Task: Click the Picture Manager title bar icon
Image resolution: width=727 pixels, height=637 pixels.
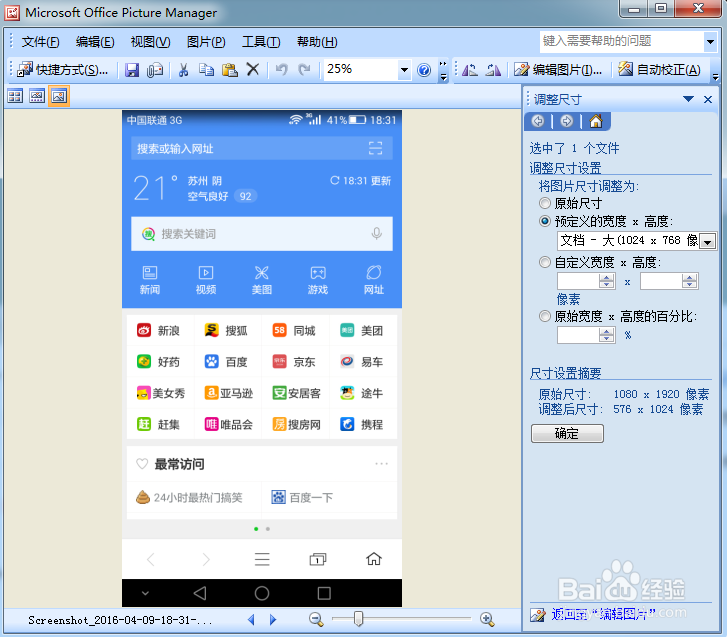Action: 12,13
